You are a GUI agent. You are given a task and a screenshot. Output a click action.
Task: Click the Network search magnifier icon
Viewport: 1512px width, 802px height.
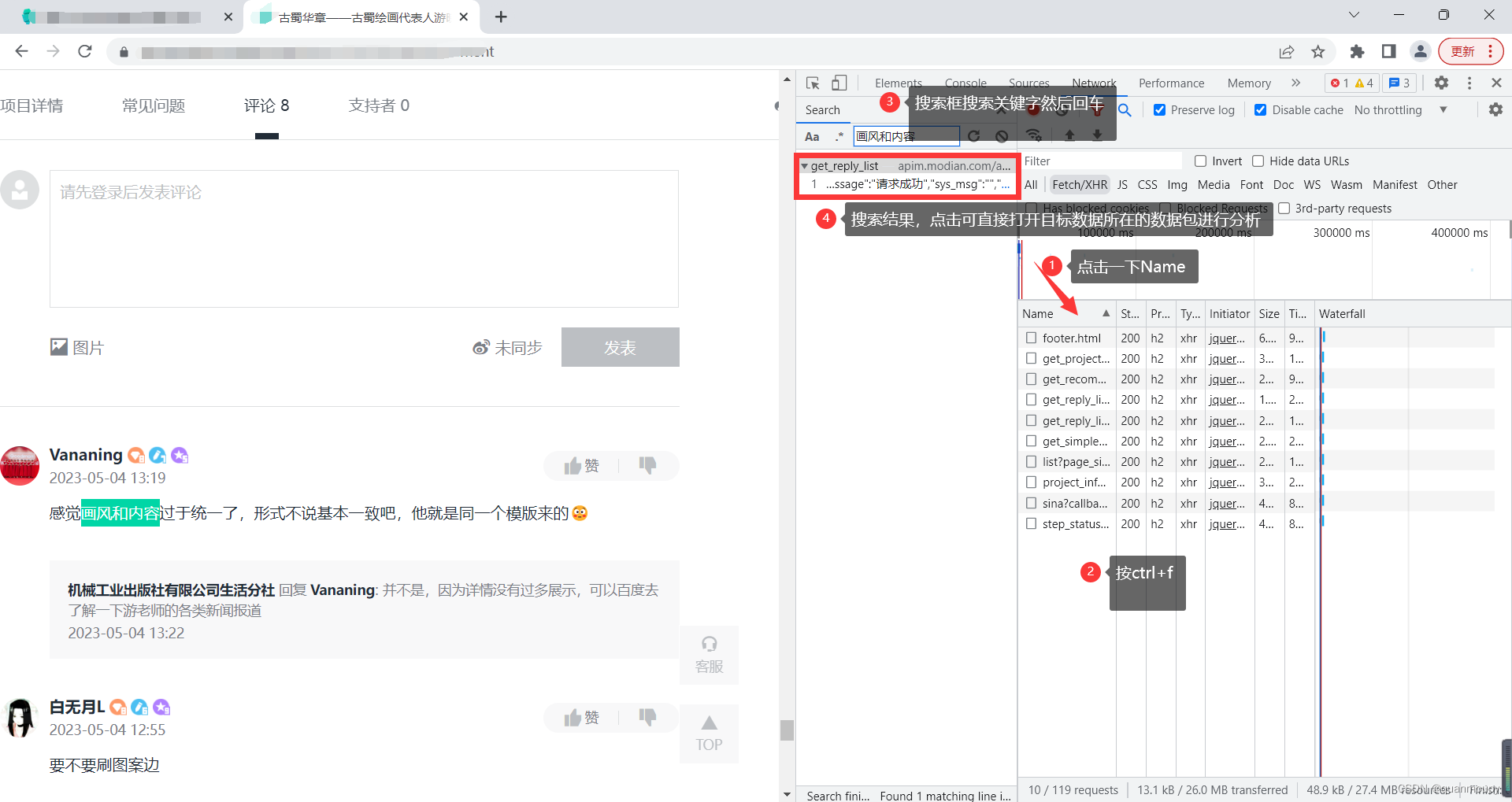1125,110
